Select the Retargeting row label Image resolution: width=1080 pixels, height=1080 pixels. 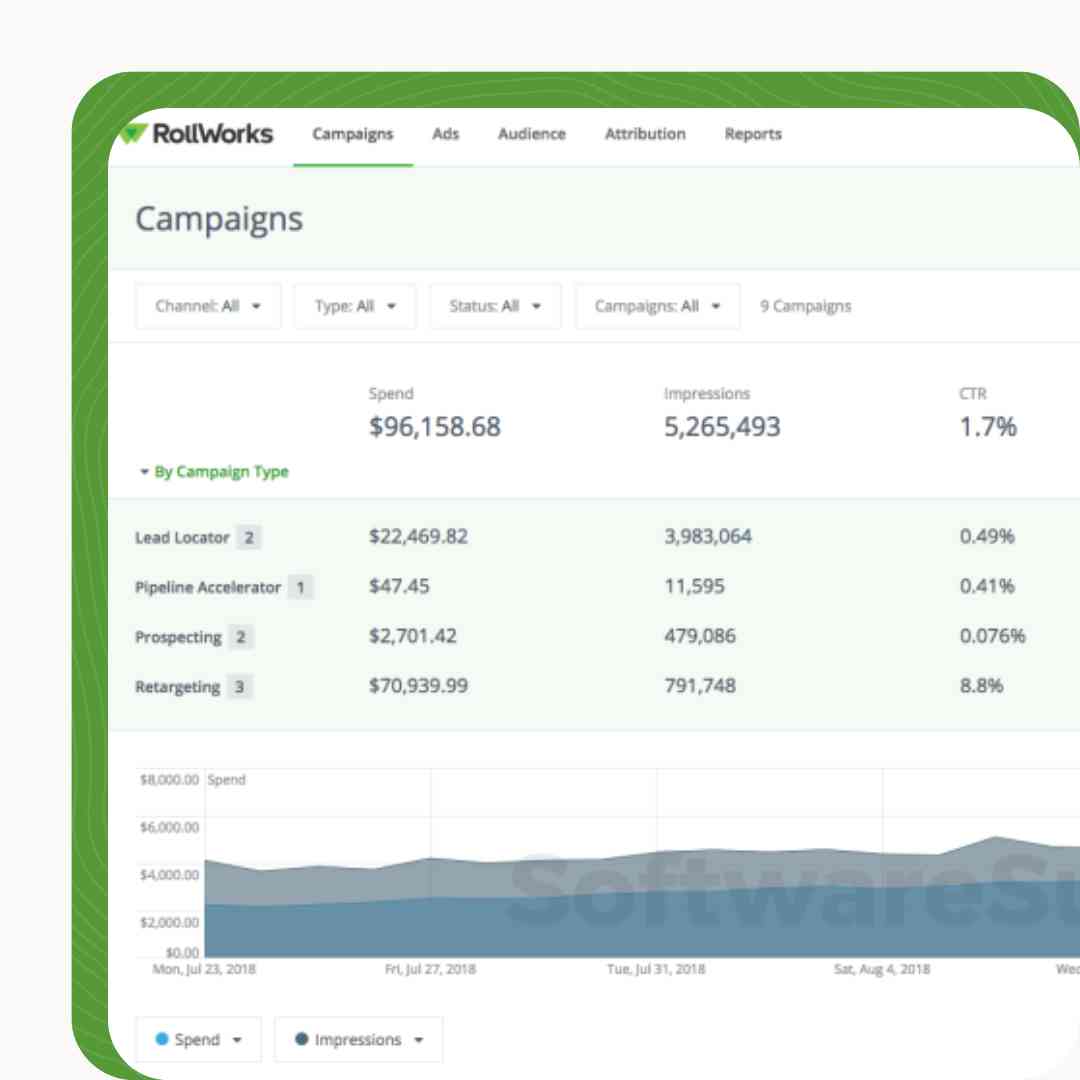178,687
